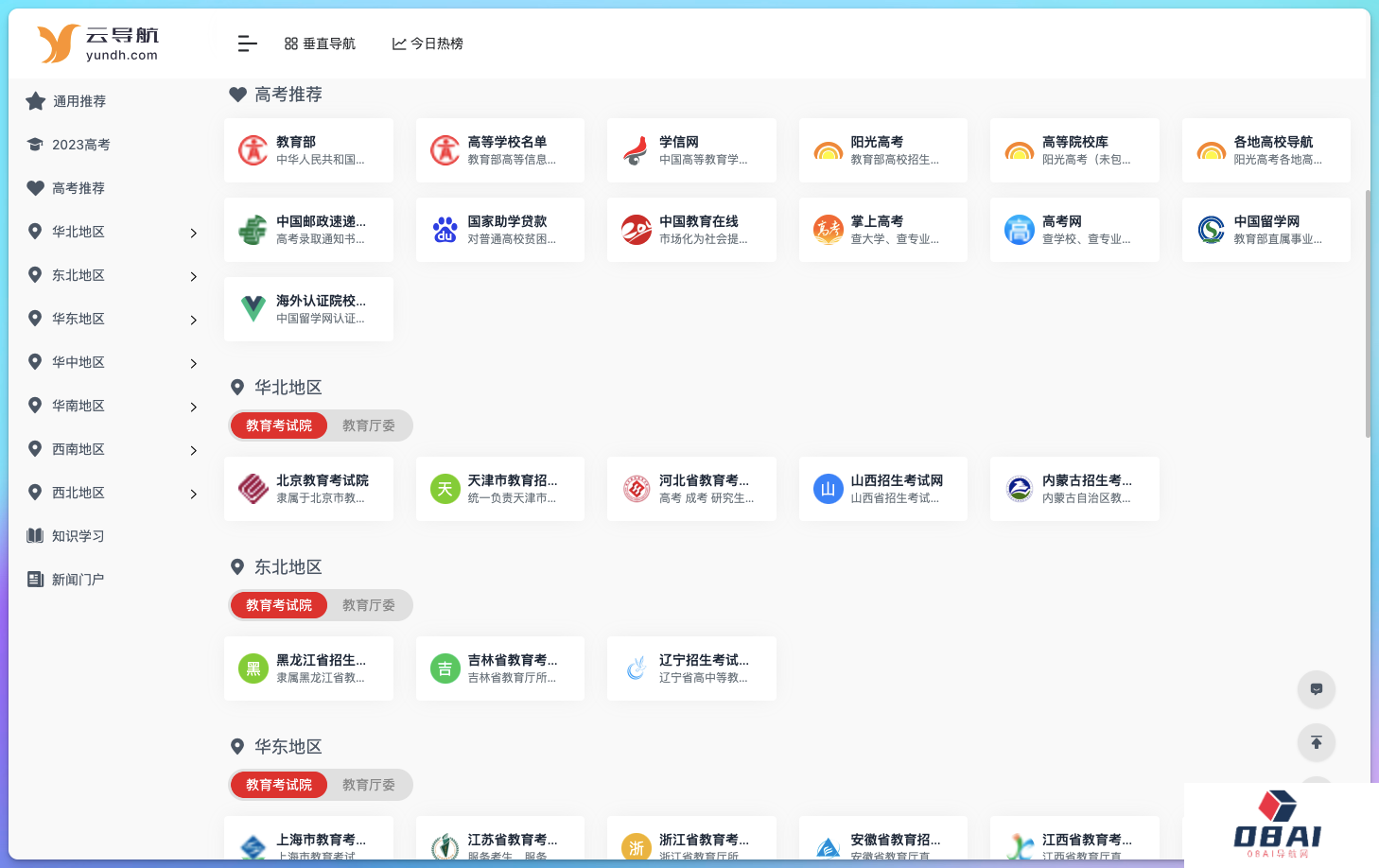Viewport: 1379px width, 868px height.
Task: Open the 浙江省教育考 link card
Action: (691, 838)
